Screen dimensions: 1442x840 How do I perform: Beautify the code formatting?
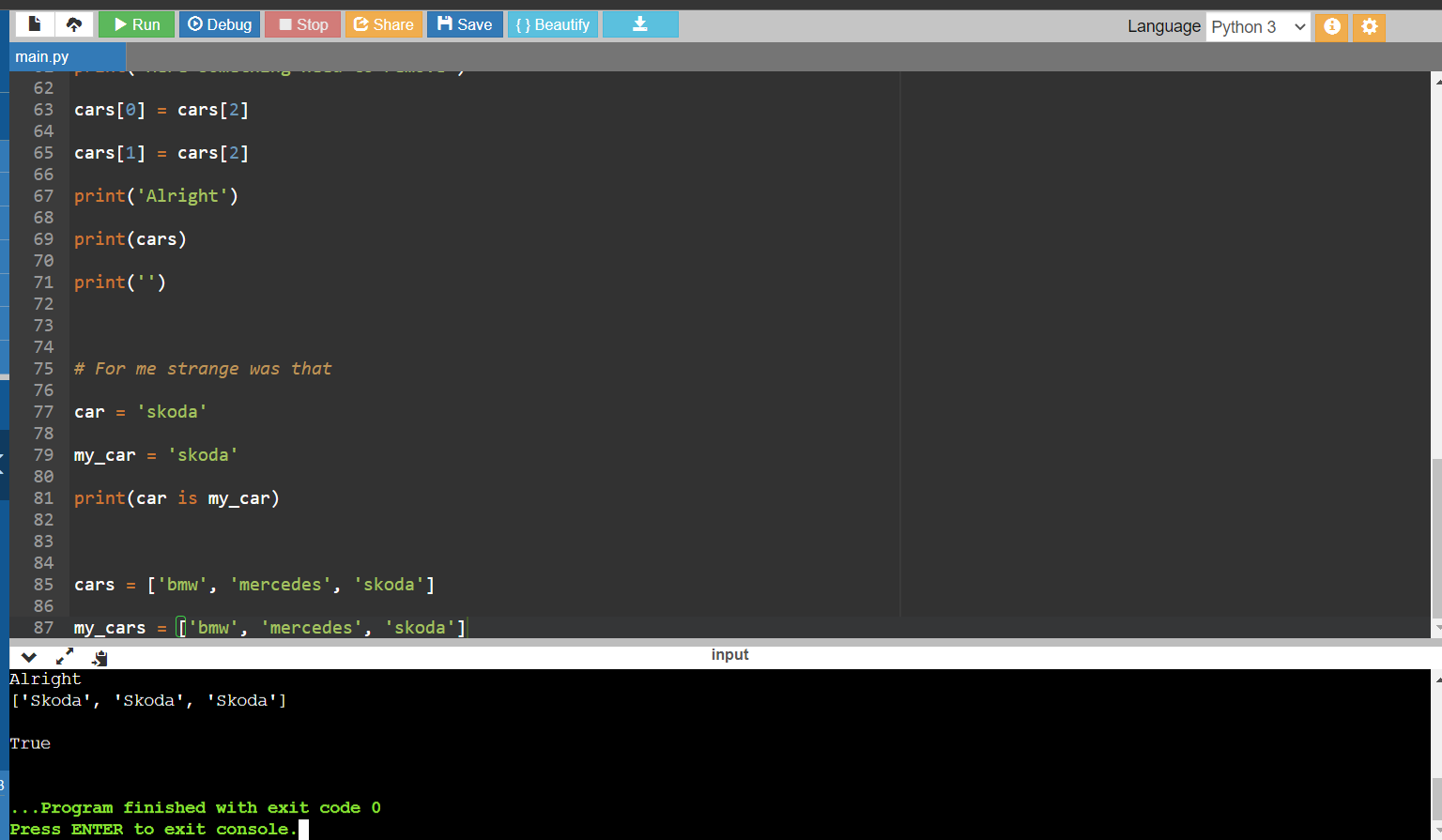click(553, 24)
